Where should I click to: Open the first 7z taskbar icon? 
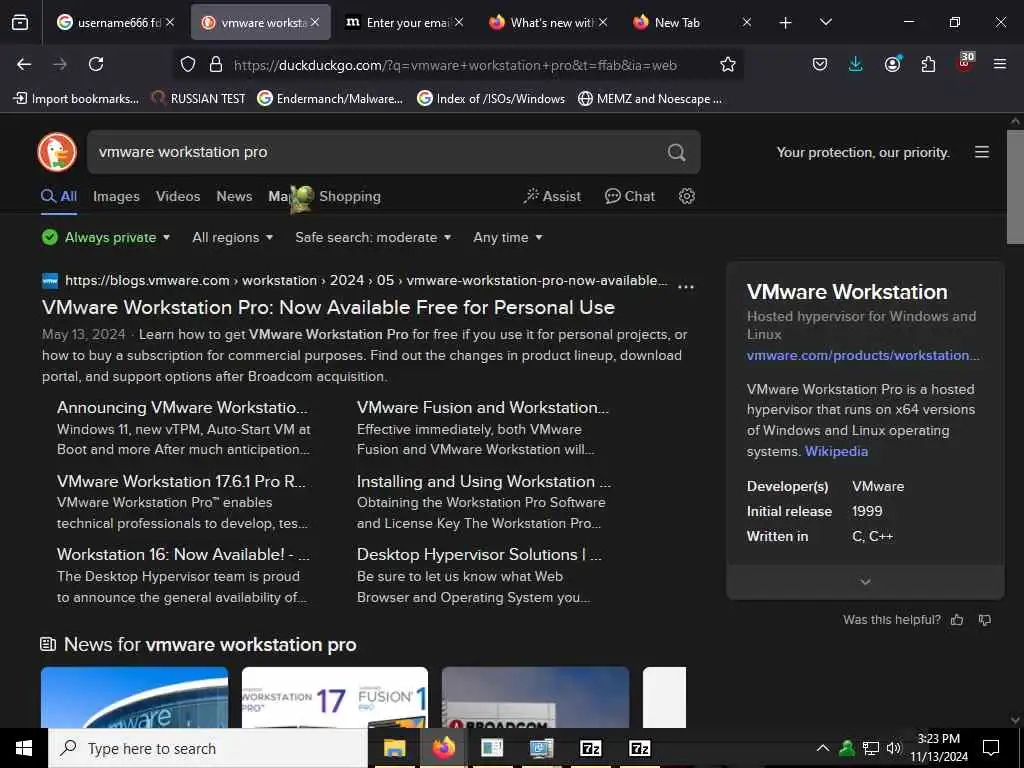pyautogui.click(x=590, y=748)
